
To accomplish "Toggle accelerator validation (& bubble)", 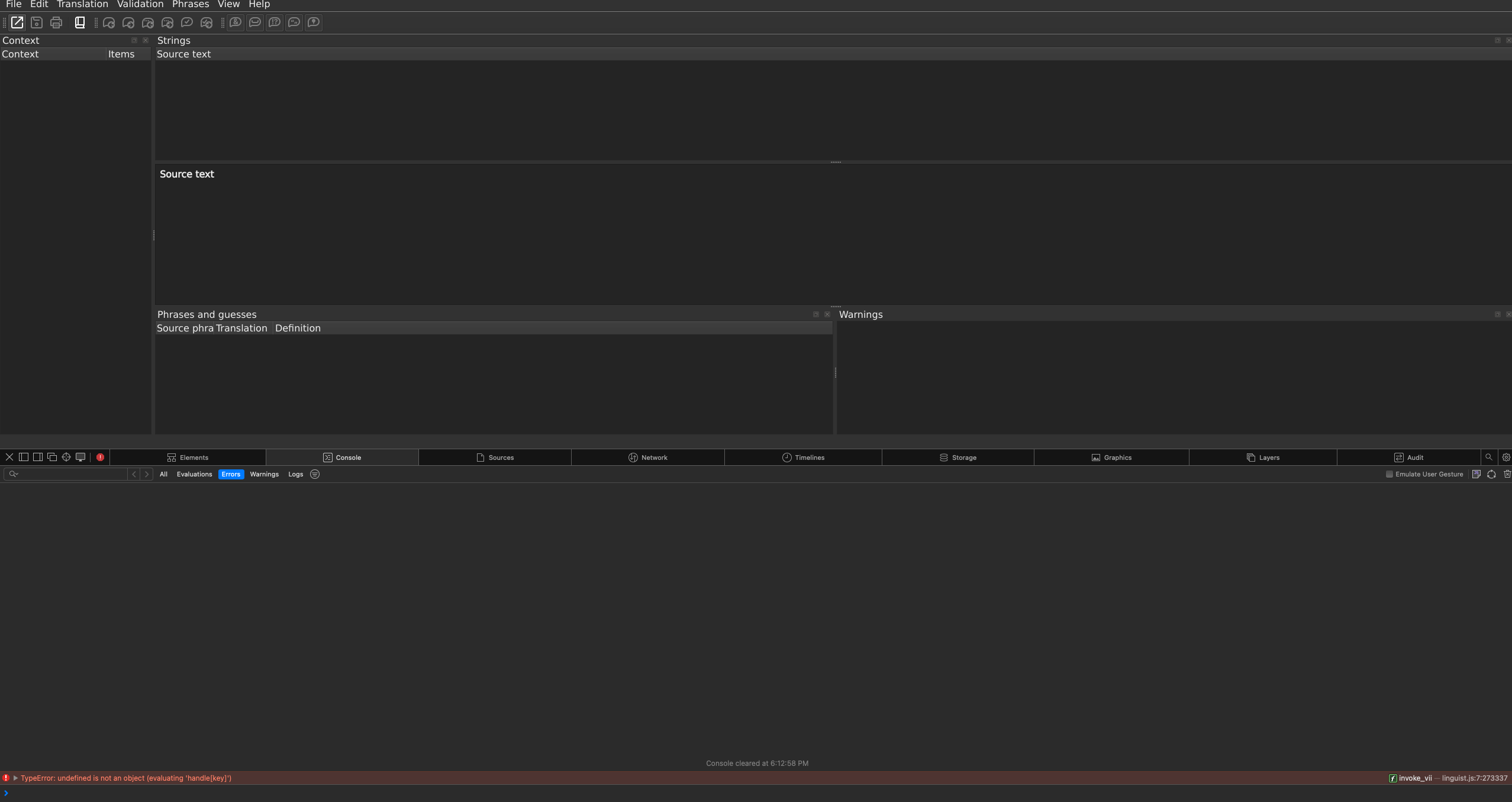I will (236, 22).
